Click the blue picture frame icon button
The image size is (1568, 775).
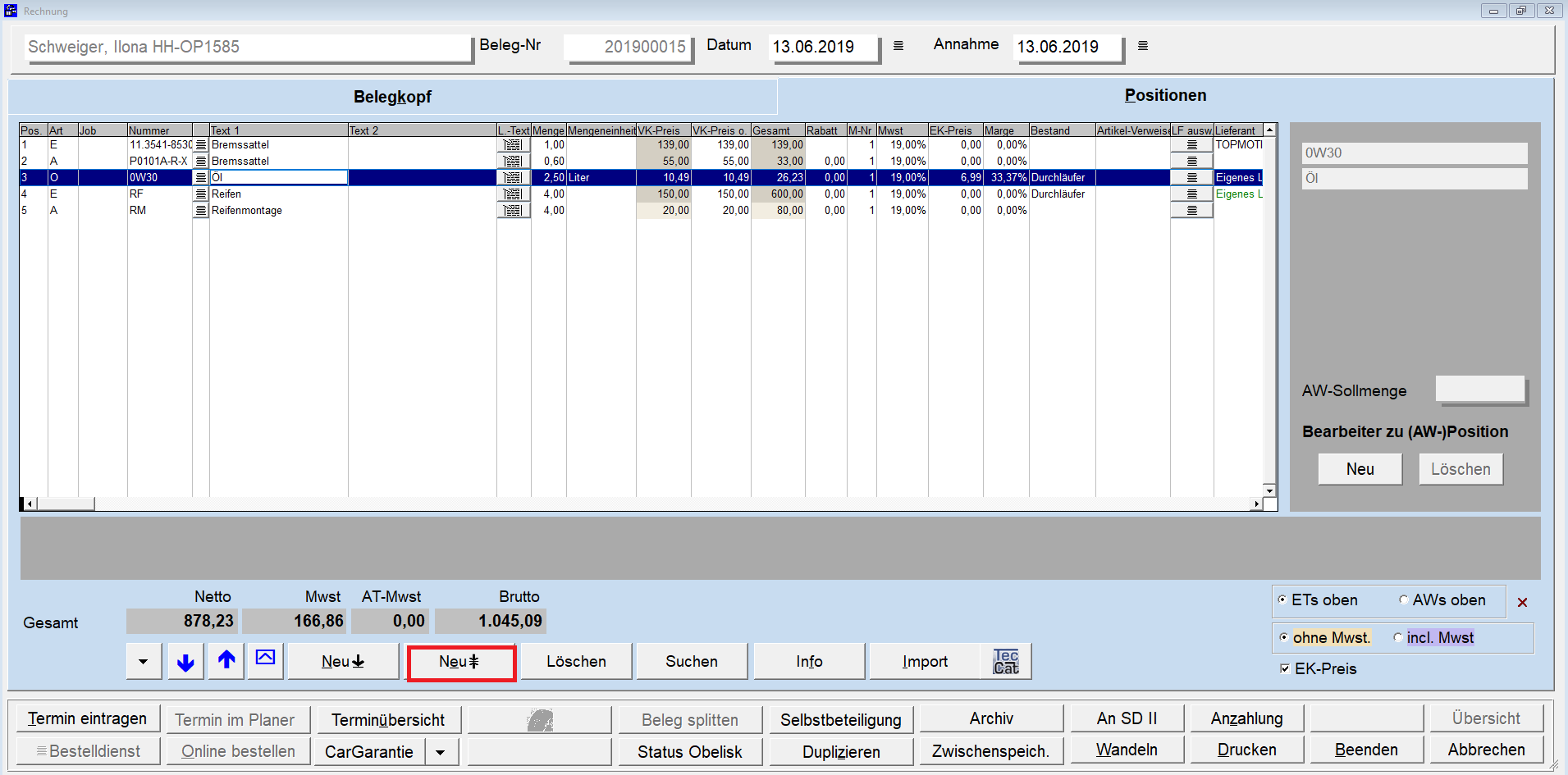pyautogui.click(x=266, y=661)
